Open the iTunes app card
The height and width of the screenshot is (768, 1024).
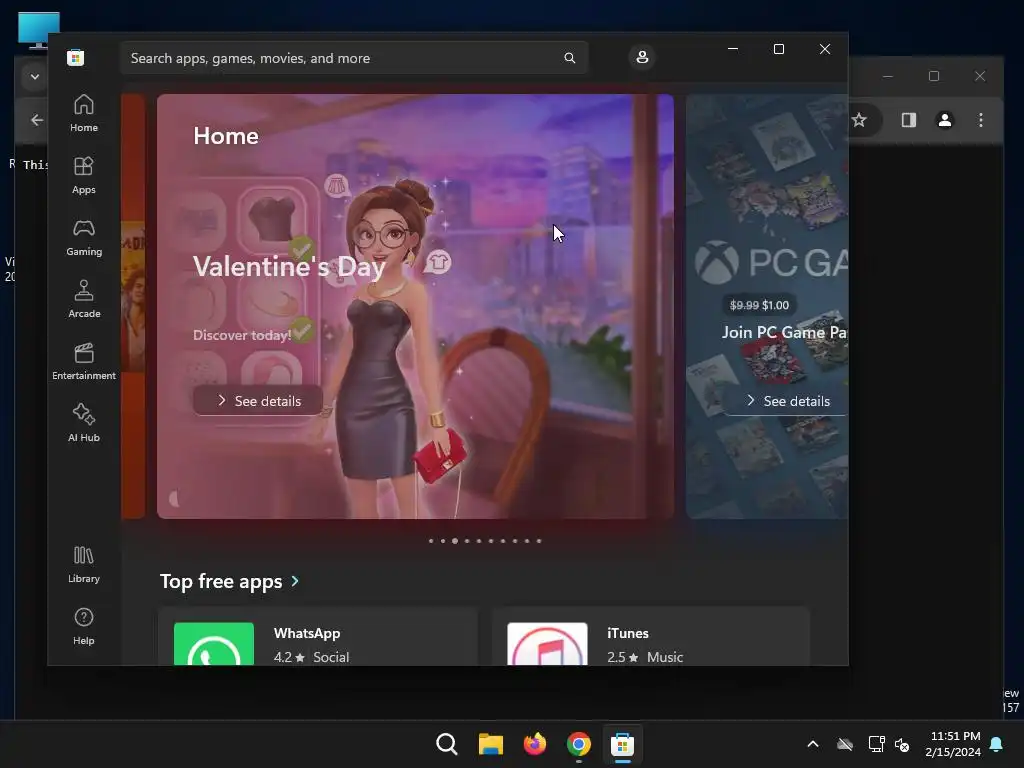coord(651,637)
